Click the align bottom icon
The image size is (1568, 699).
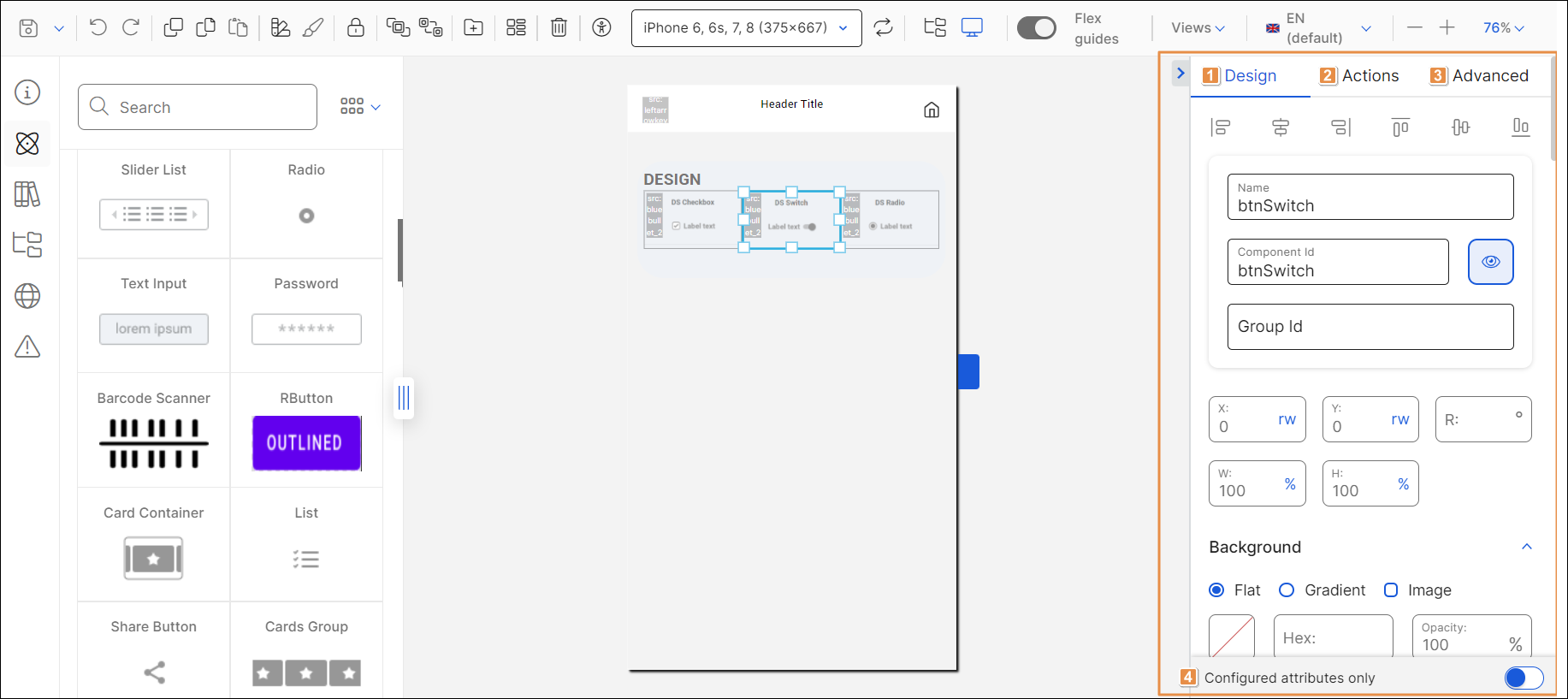[1520, 127]
